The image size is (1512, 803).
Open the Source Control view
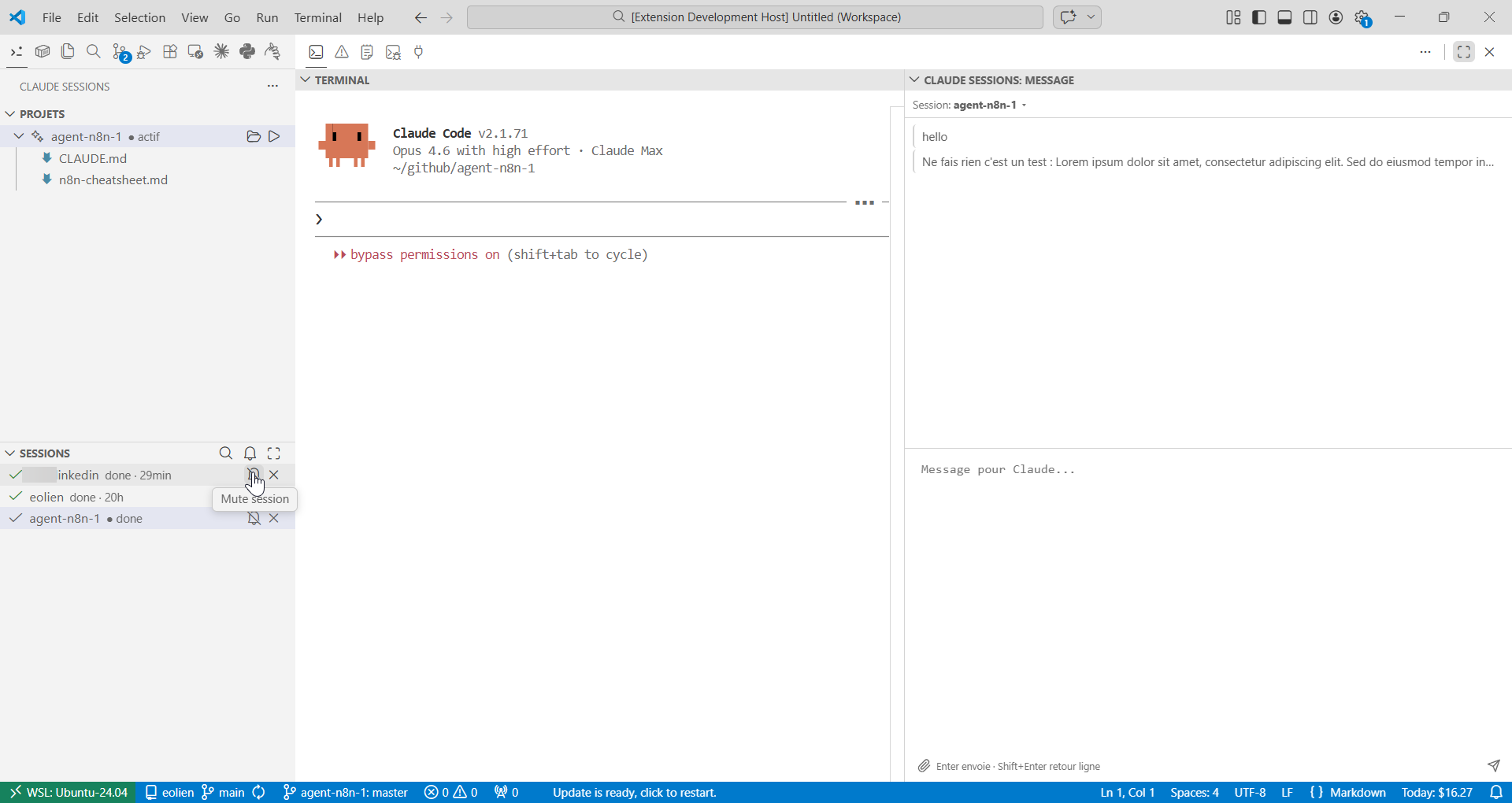pos(120,52)
